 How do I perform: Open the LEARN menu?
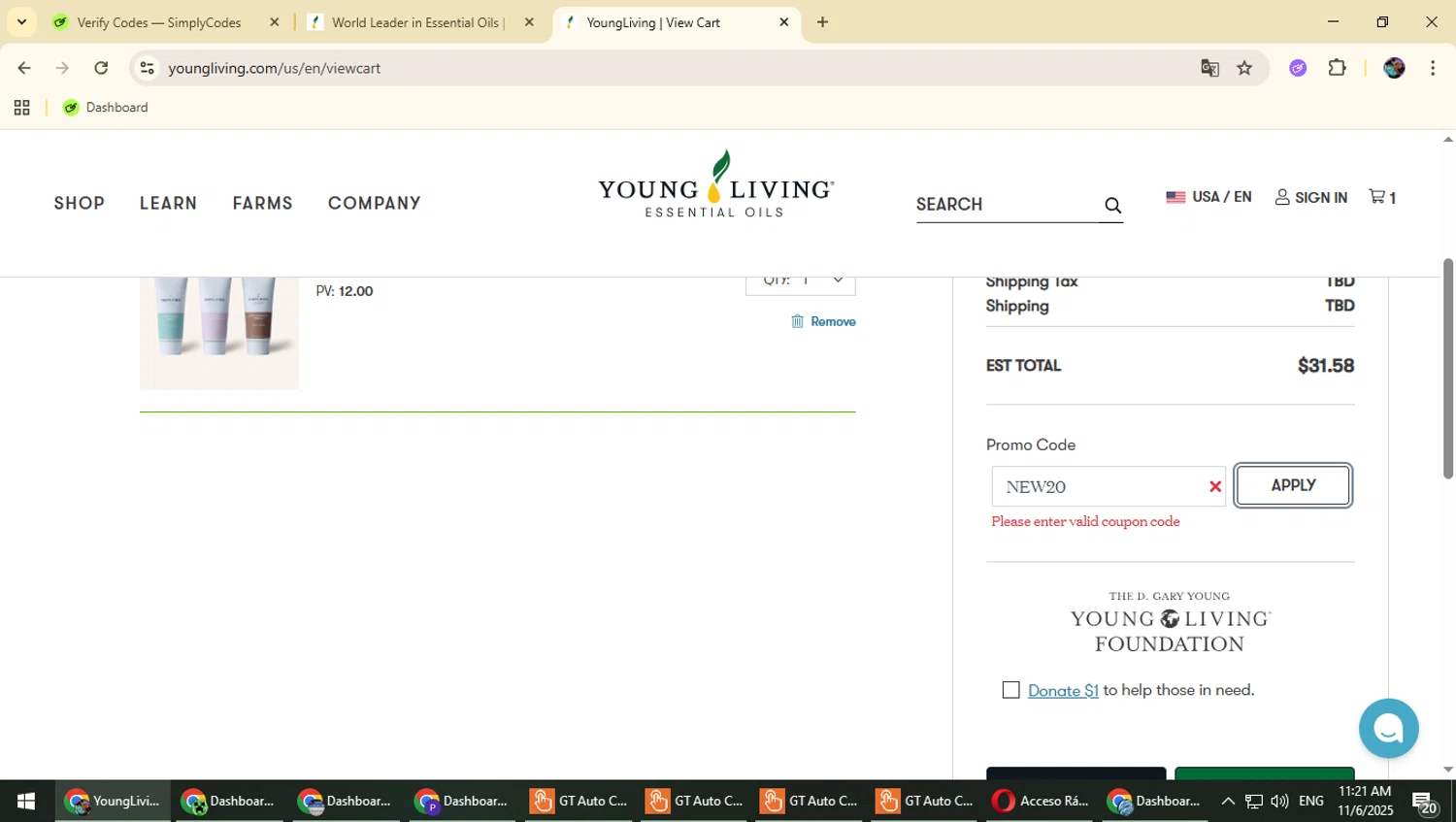tap(168, 203)
